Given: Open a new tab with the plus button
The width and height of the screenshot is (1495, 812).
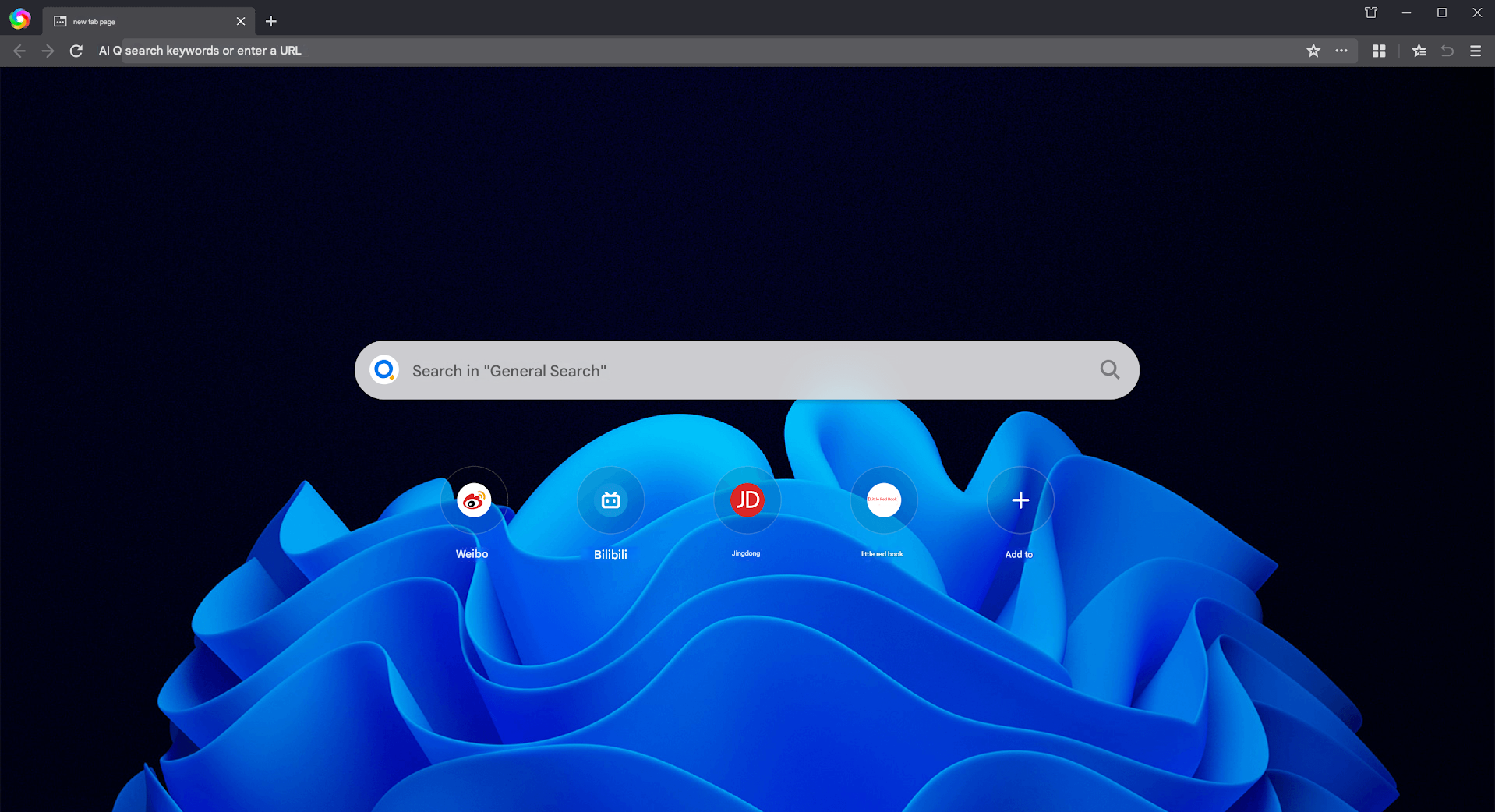Looking at the screenshot, I should (270, 21).
